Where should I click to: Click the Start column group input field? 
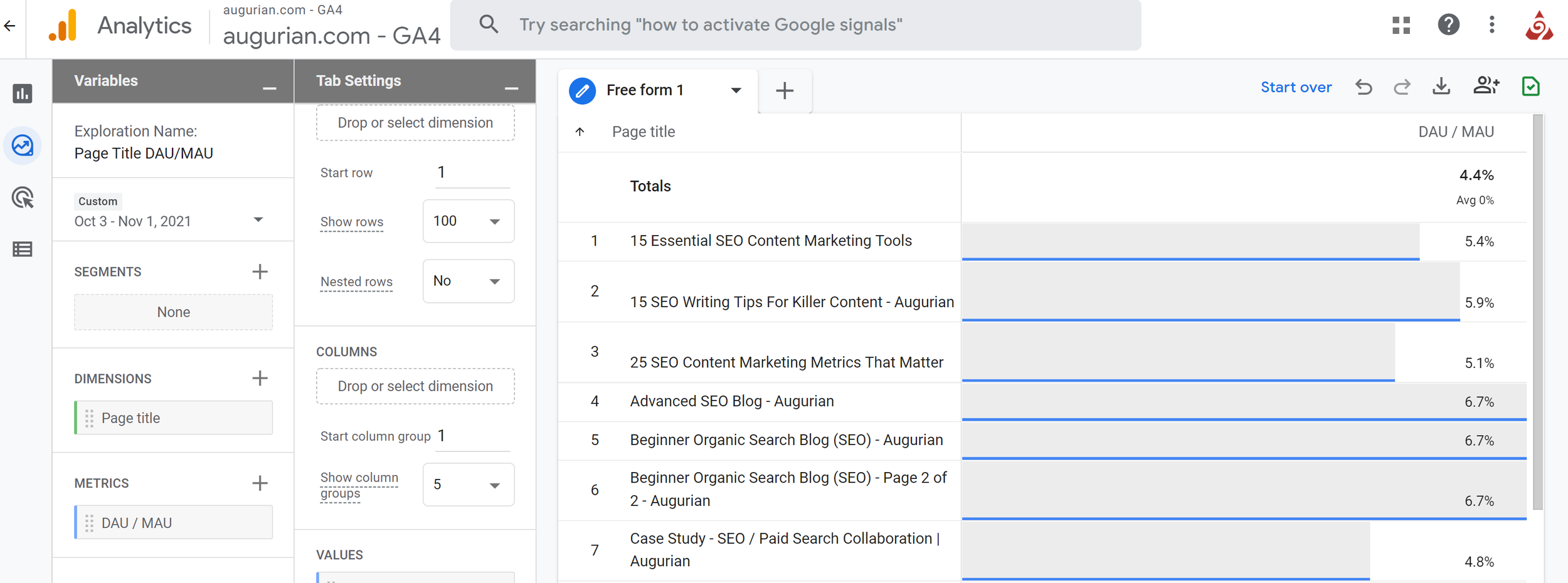click(x=473, y=436)
